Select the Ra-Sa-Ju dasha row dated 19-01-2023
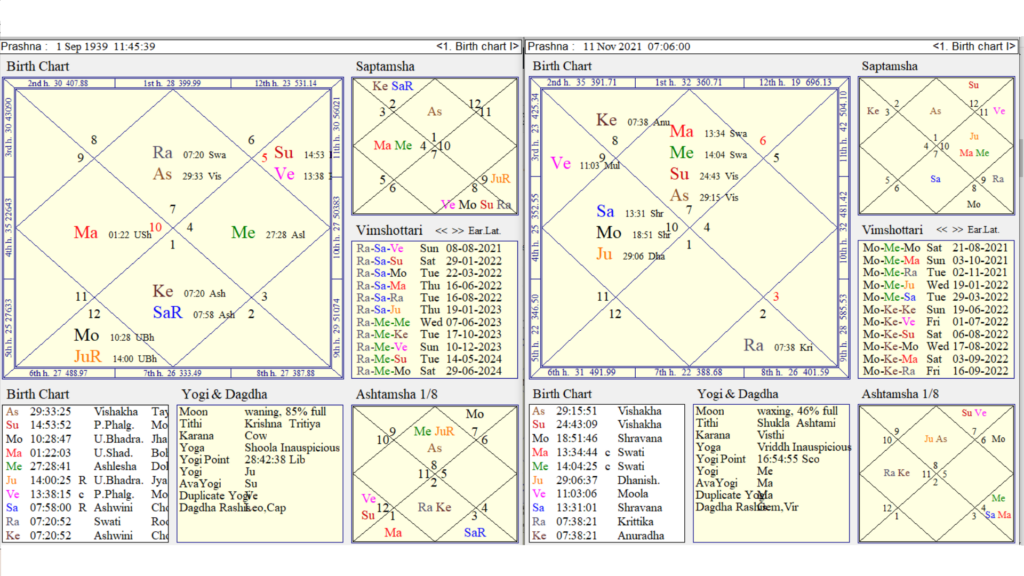 point(429,310)
